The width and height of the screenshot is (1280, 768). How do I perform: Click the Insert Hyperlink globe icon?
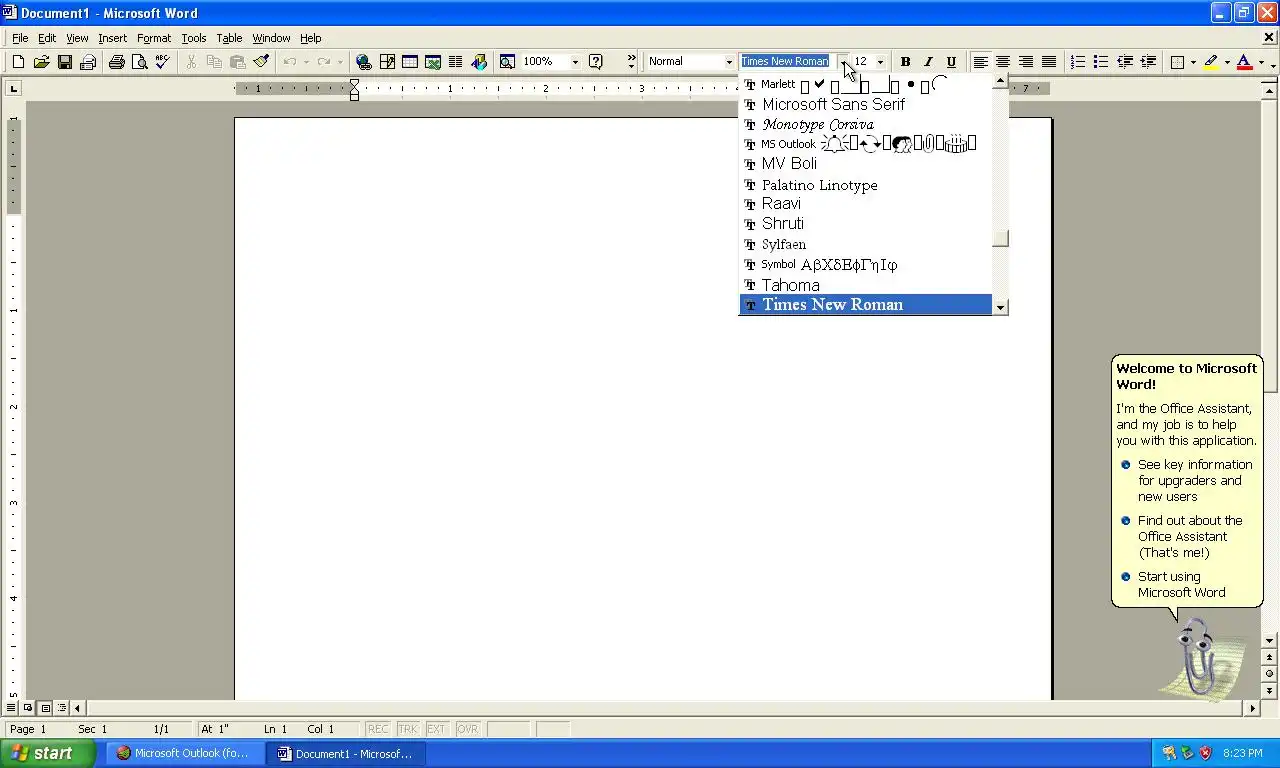pyautogui.click(x=364, y=62)
